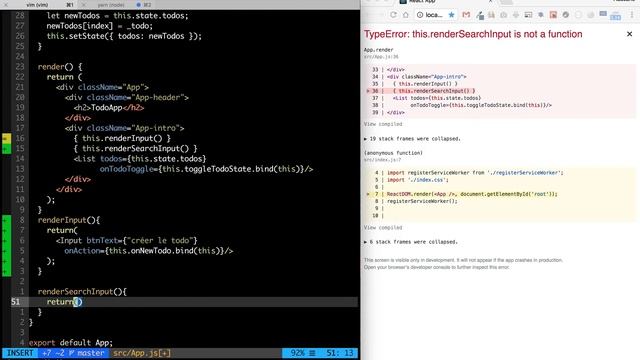The height and width of the screenshot is (360, 640).
Task: Click the onAction={this.onNewTodo.bind(this)} line
Action: point(149,251)
